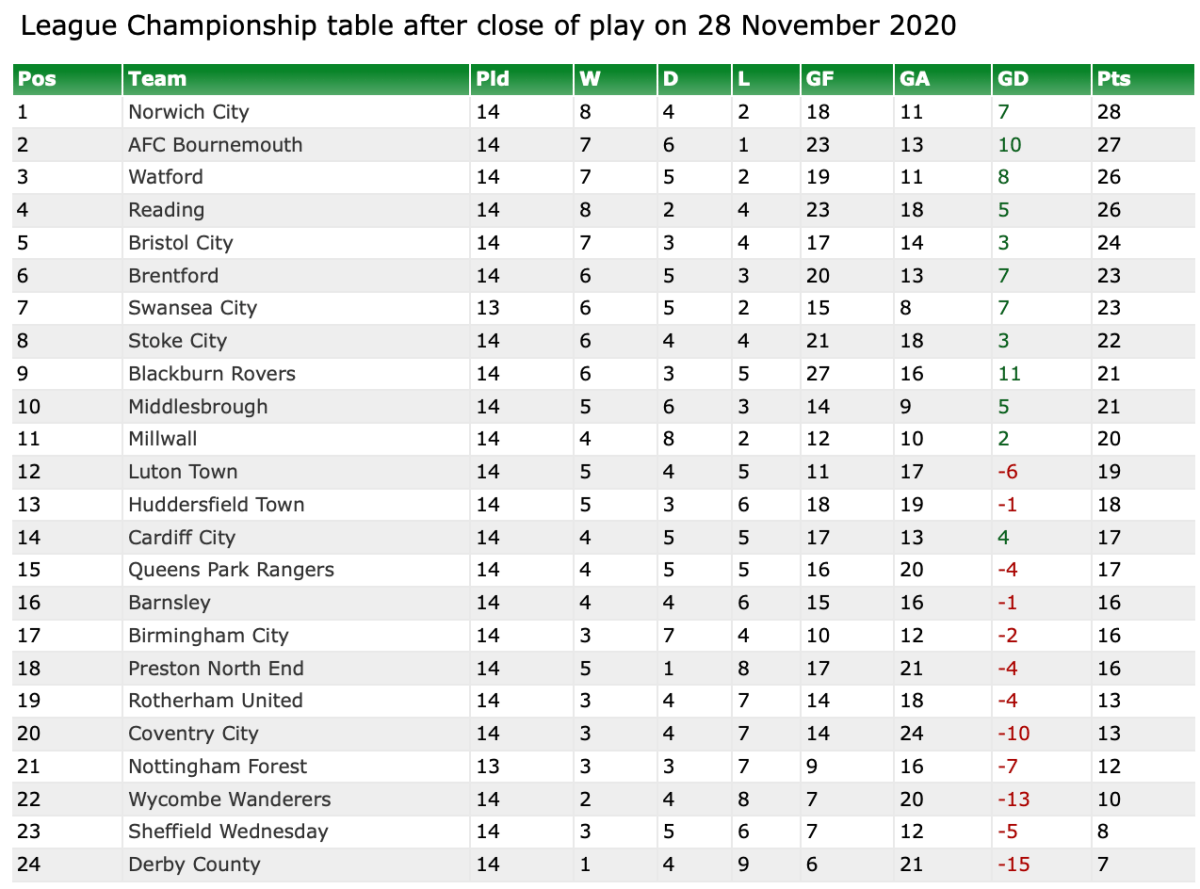Click Blackburn Rovers goal difference value 11
1200x889 pixels.
[x=1009, y=374]
